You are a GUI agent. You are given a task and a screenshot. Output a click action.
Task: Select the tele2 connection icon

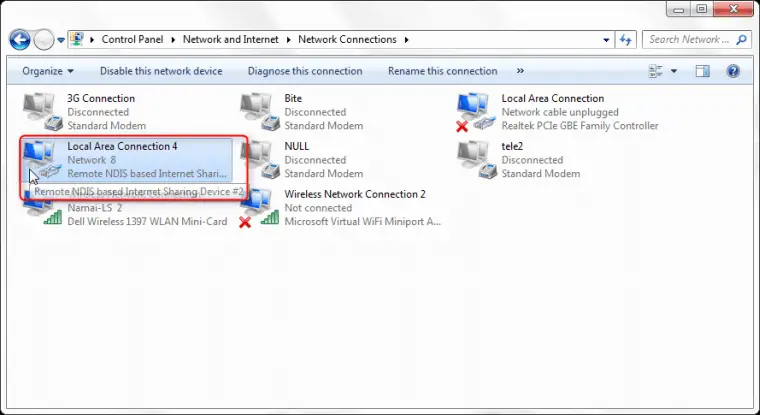476,160
